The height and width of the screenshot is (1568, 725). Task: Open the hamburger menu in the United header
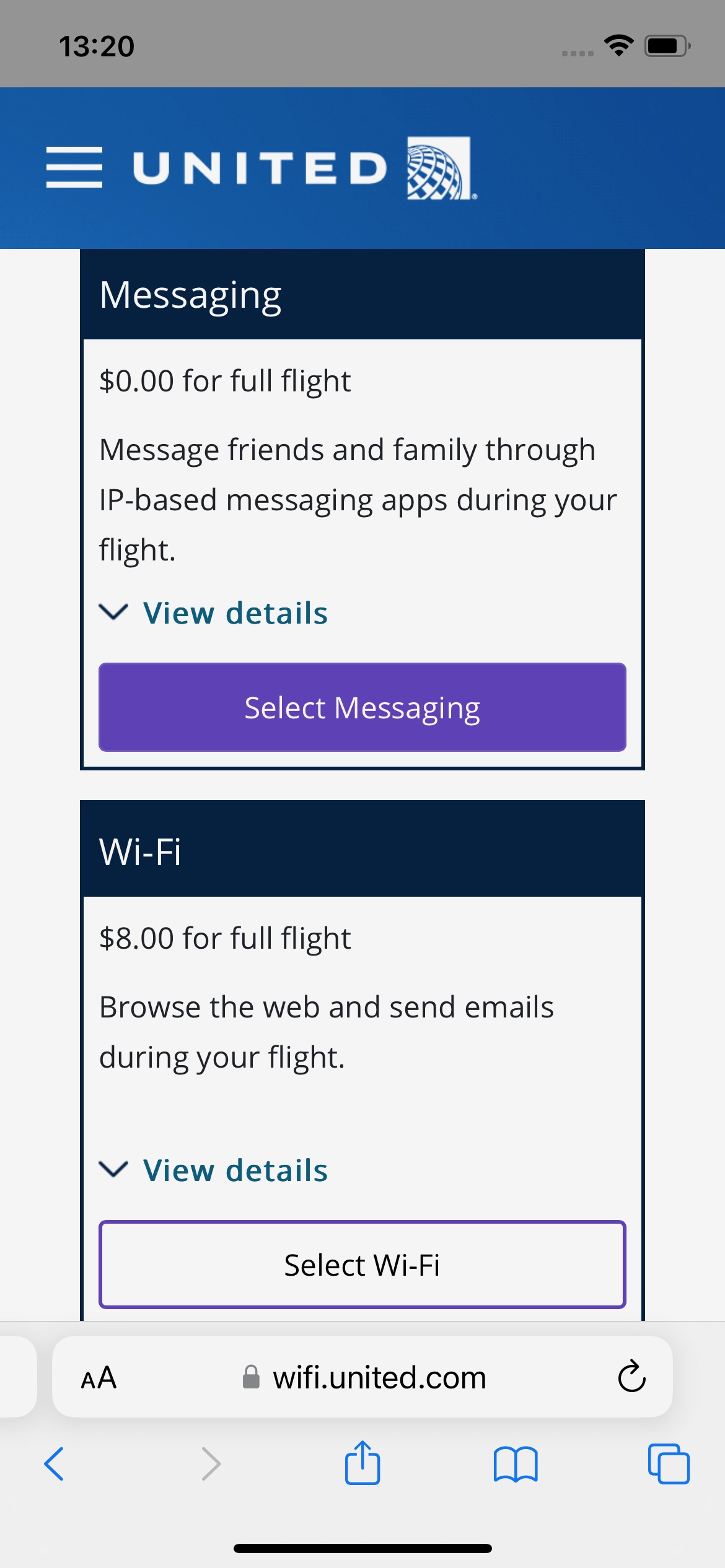click(74, 167)
